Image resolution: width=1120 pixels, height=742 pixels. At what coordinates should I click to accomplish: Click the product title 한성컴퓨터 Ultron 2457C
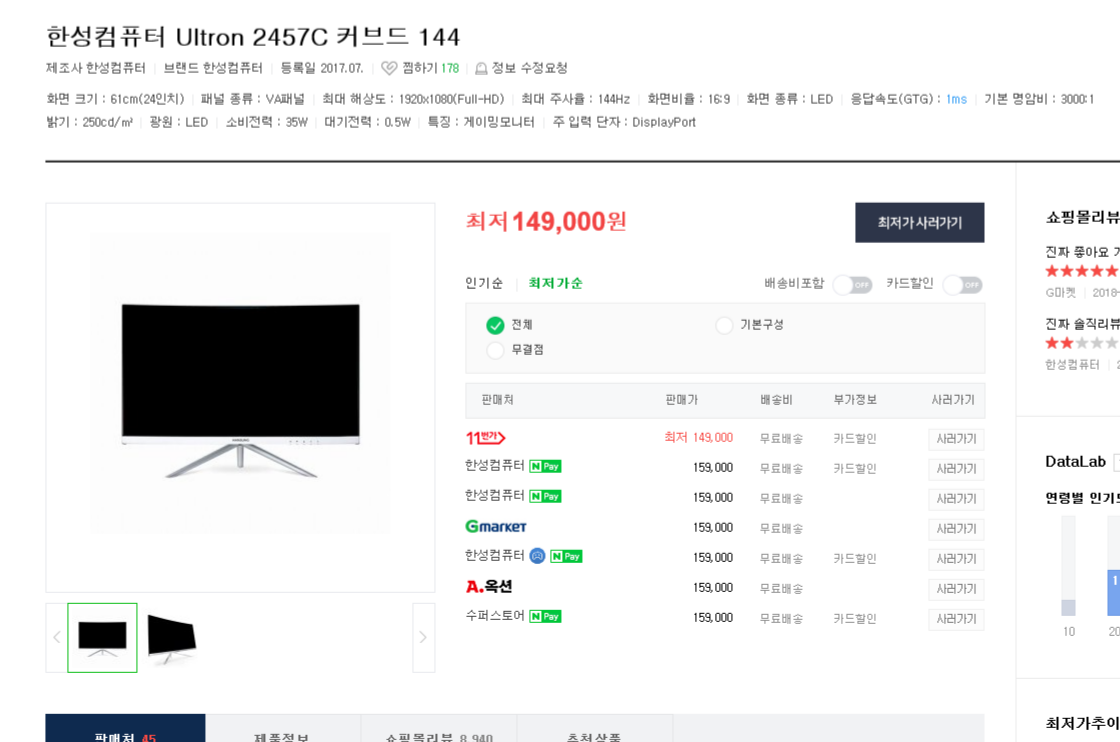(253, 36)
